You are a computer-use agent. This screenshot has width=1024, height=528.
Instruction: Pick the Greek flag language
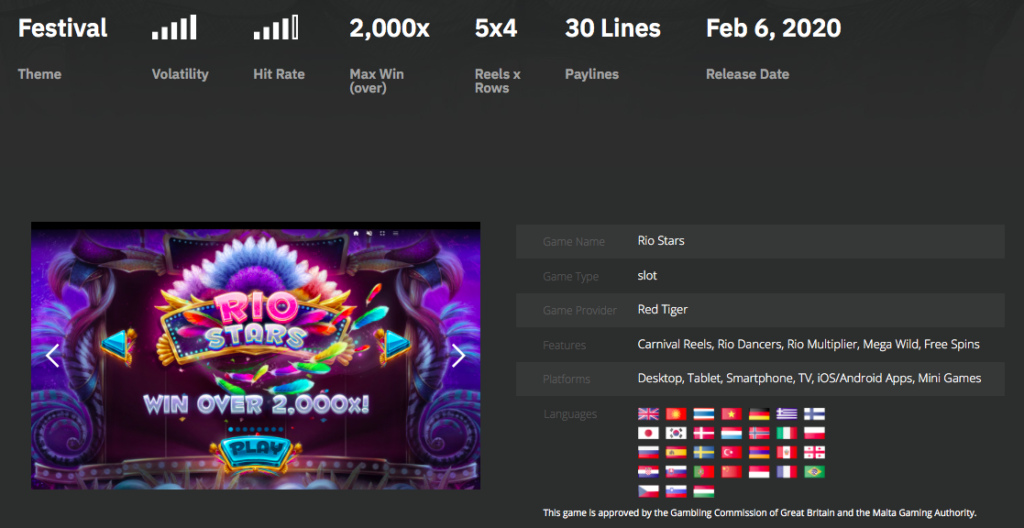[787, 414]
